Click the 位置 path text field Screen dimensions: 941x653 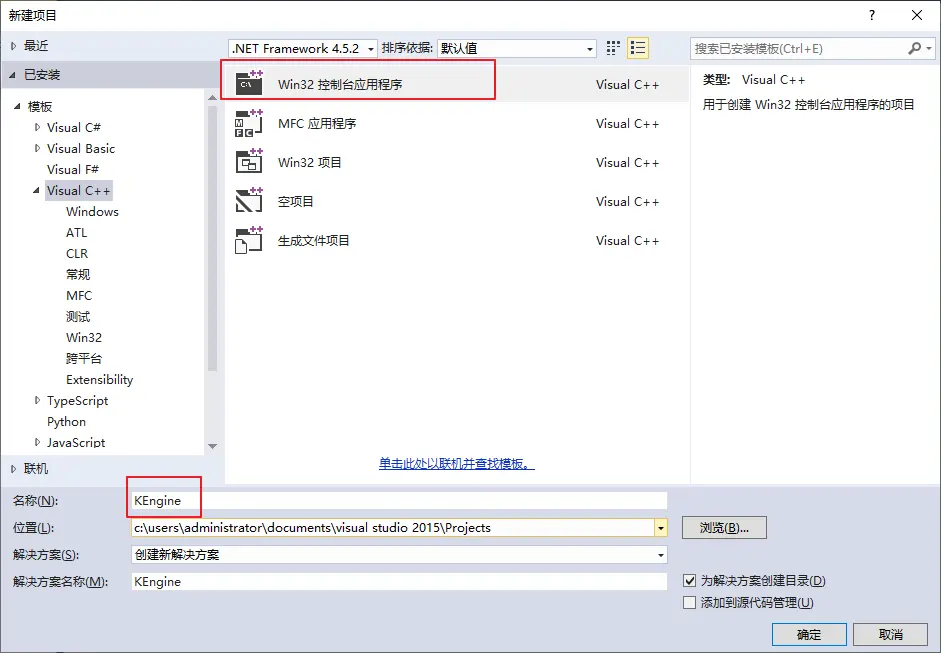(393, 528)
